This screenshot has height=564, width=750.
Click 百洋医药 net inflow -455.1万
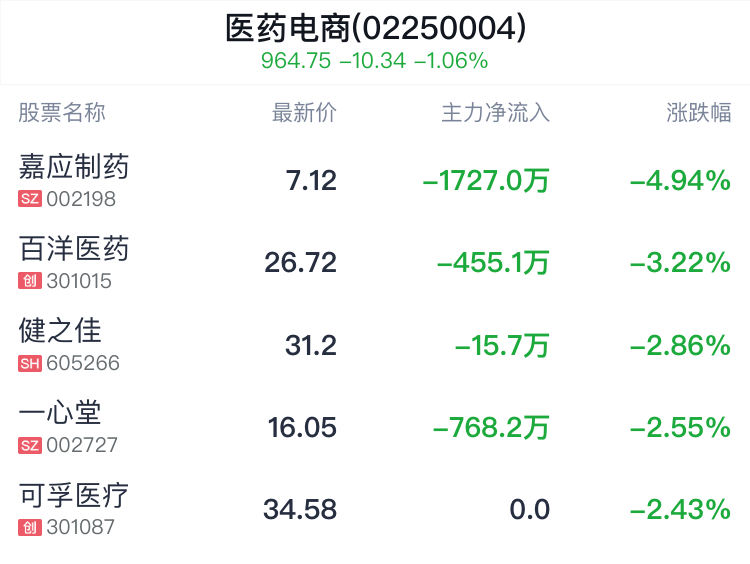[493, 263]
